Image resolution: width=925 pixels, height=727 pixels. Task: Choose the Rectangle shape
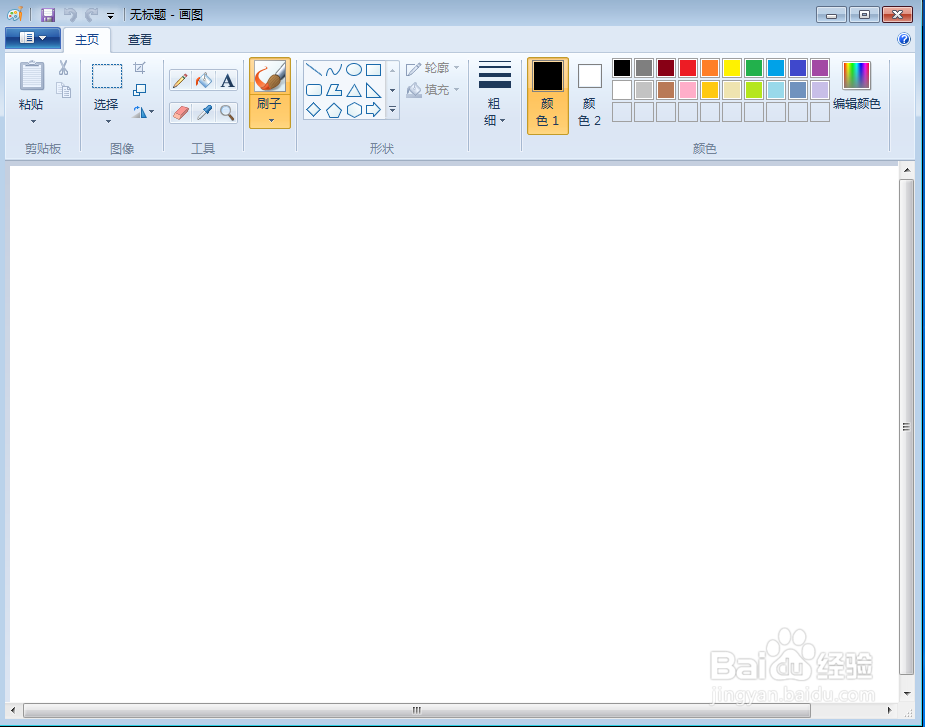coord(373,70)
